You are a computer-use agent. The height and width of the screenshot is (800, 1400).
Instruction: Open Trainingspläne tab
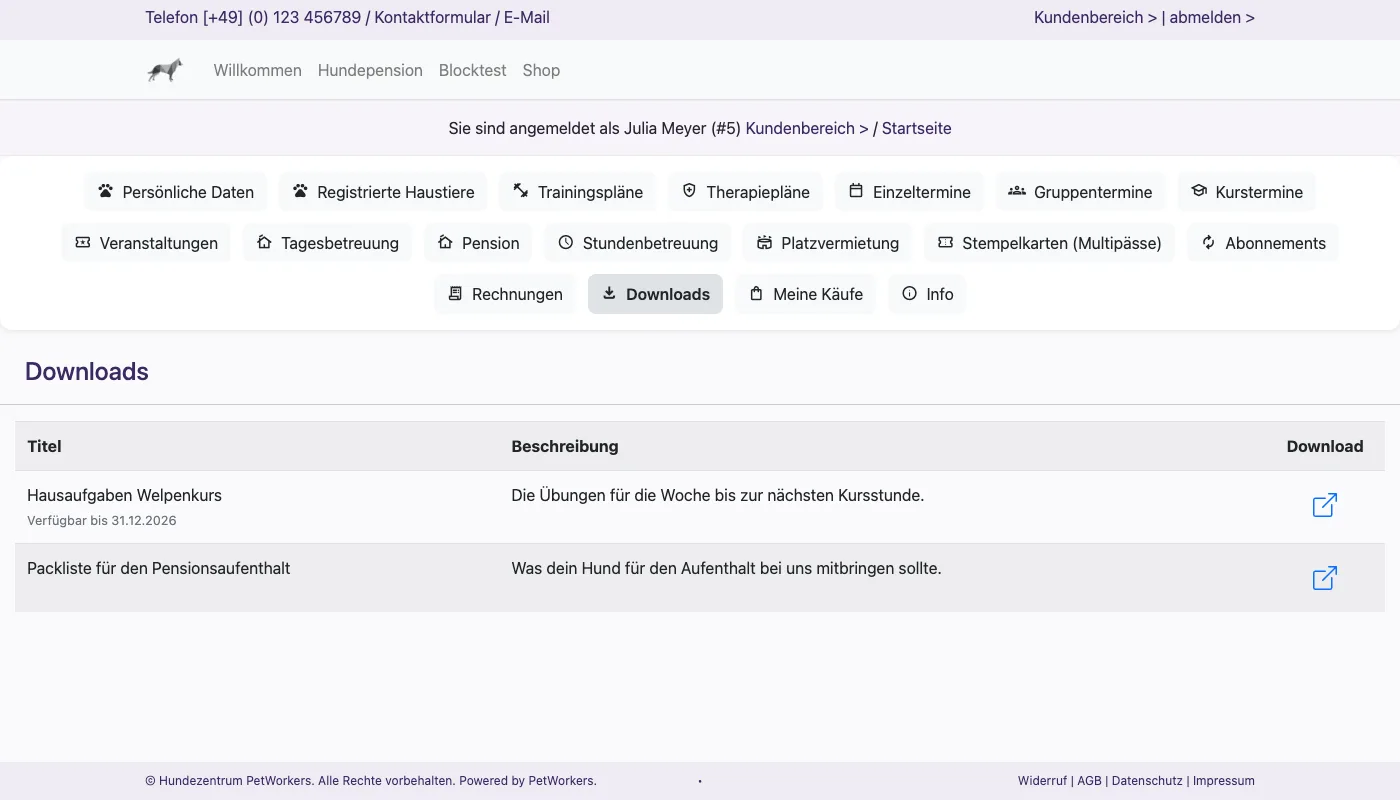[x=577, y=192]
